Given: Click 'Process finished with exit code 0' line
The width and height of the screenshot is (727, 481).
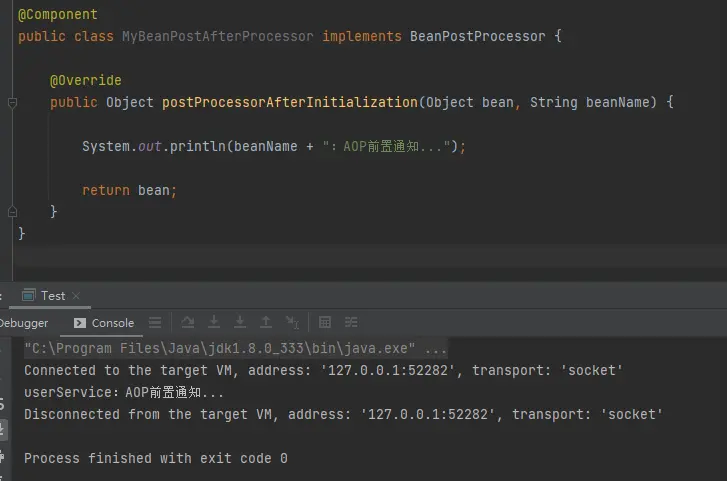Looking at the screenshot, I should [155, 458].
